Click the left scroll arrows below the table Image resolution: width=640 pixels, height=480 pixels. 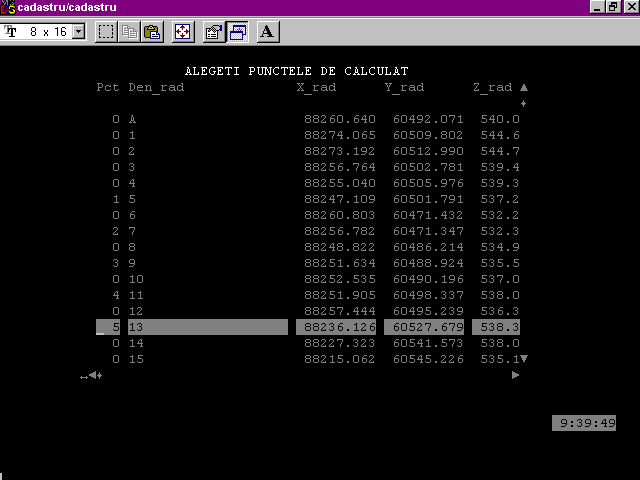[x=93, y=376]
